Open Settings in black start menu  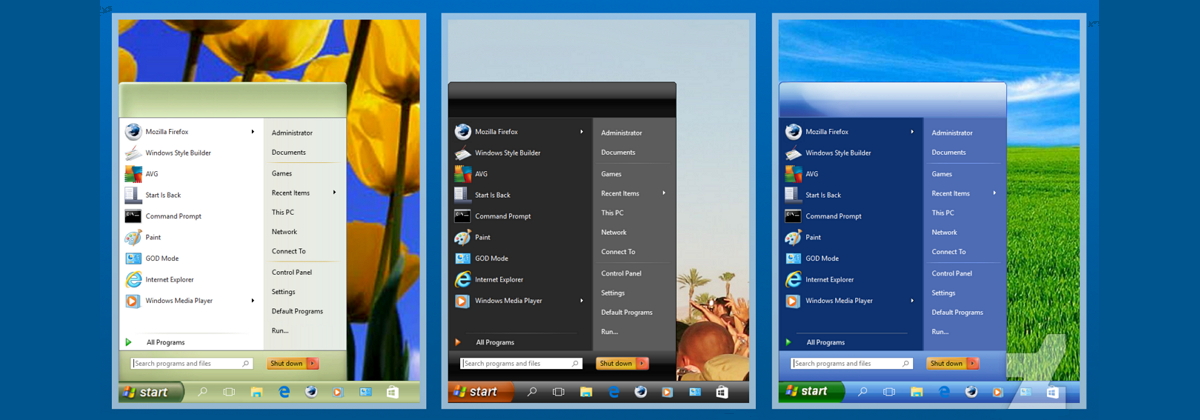coord(613,293)
